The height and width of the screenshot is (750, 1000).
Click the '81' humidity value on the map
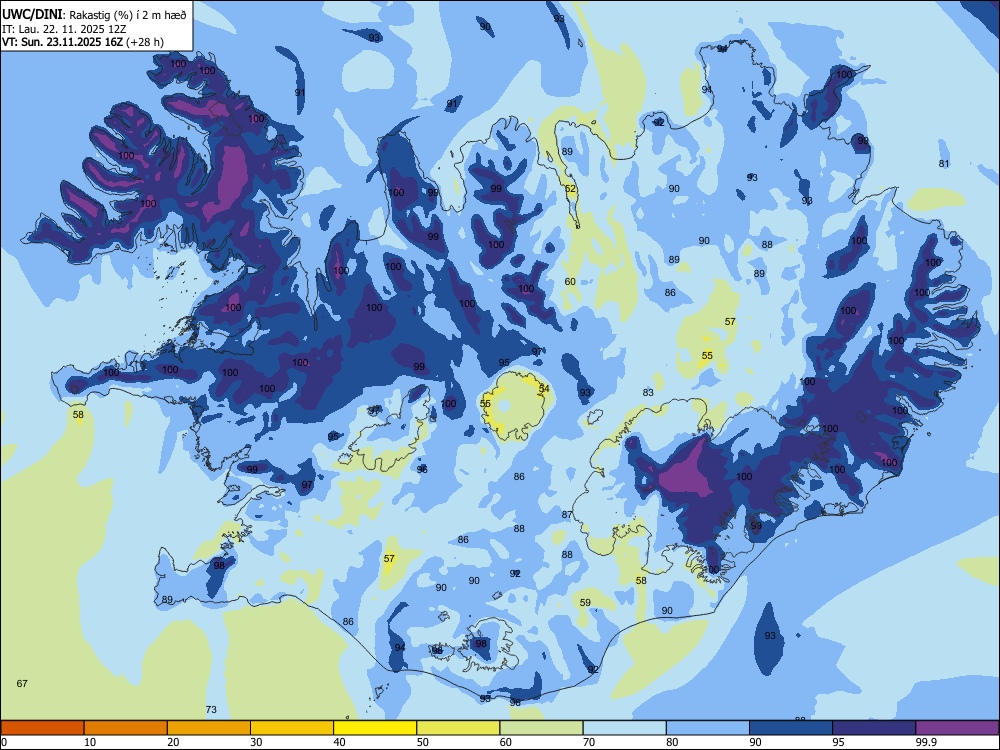pyautogui.click(x=944, y=163)
